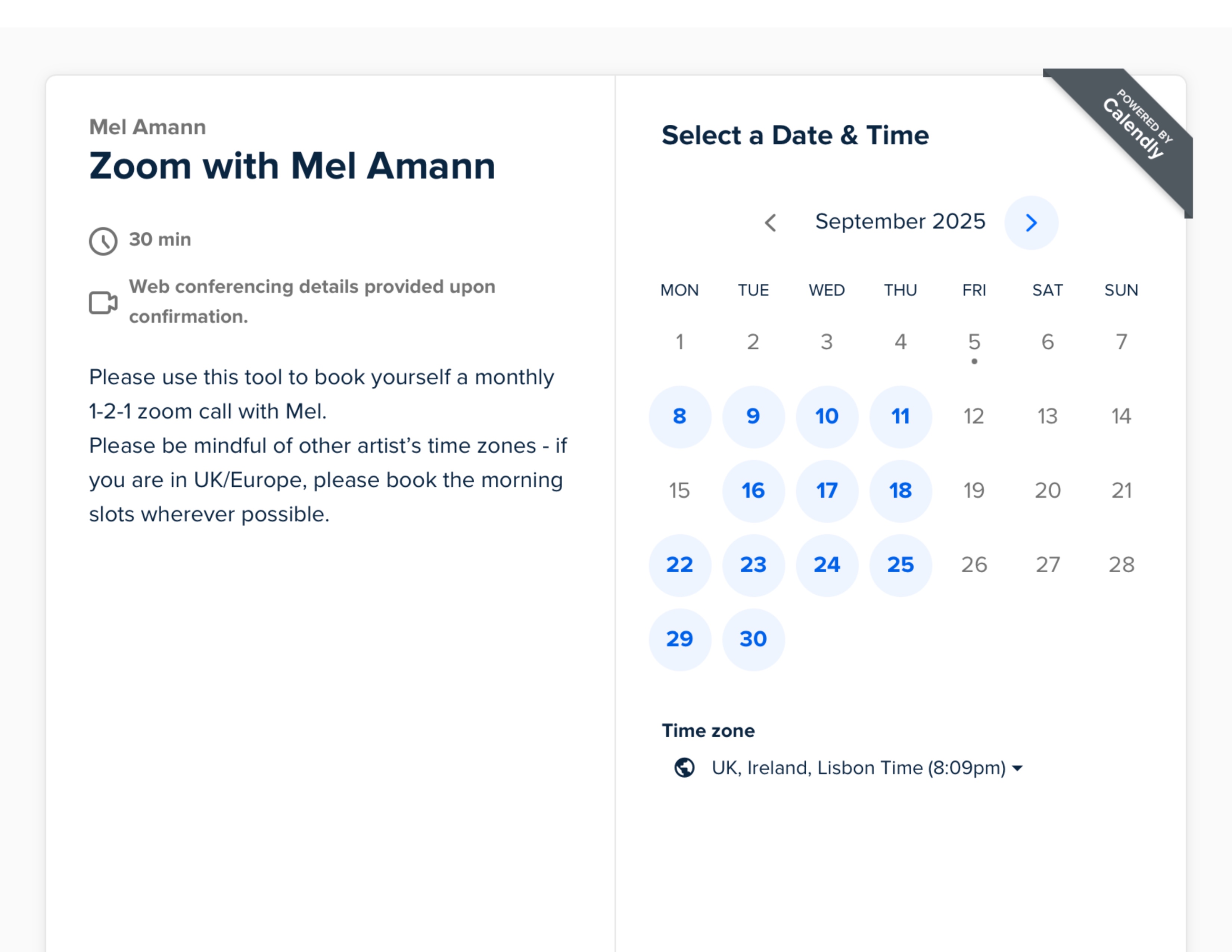Viewport: 1232px width, 952px height.
Task: Choose Wednesday September 17
Action: pyautogui.click(x=827, y=491)
